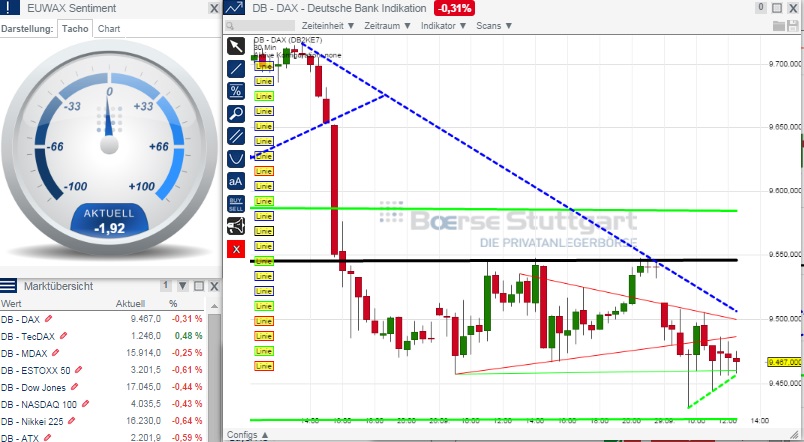Screen dimensions: 804x442
Task: Click the 1 counter badge in Marktübersicht
Action: tap(166, 286)
